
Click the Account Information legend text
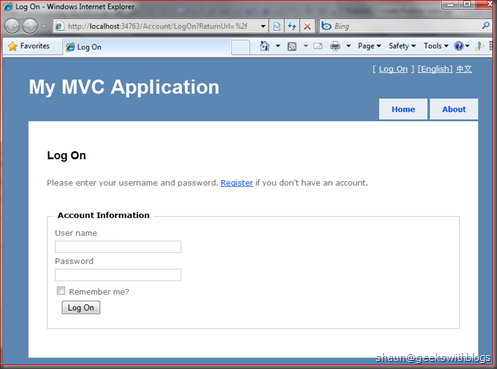(103, 215)
